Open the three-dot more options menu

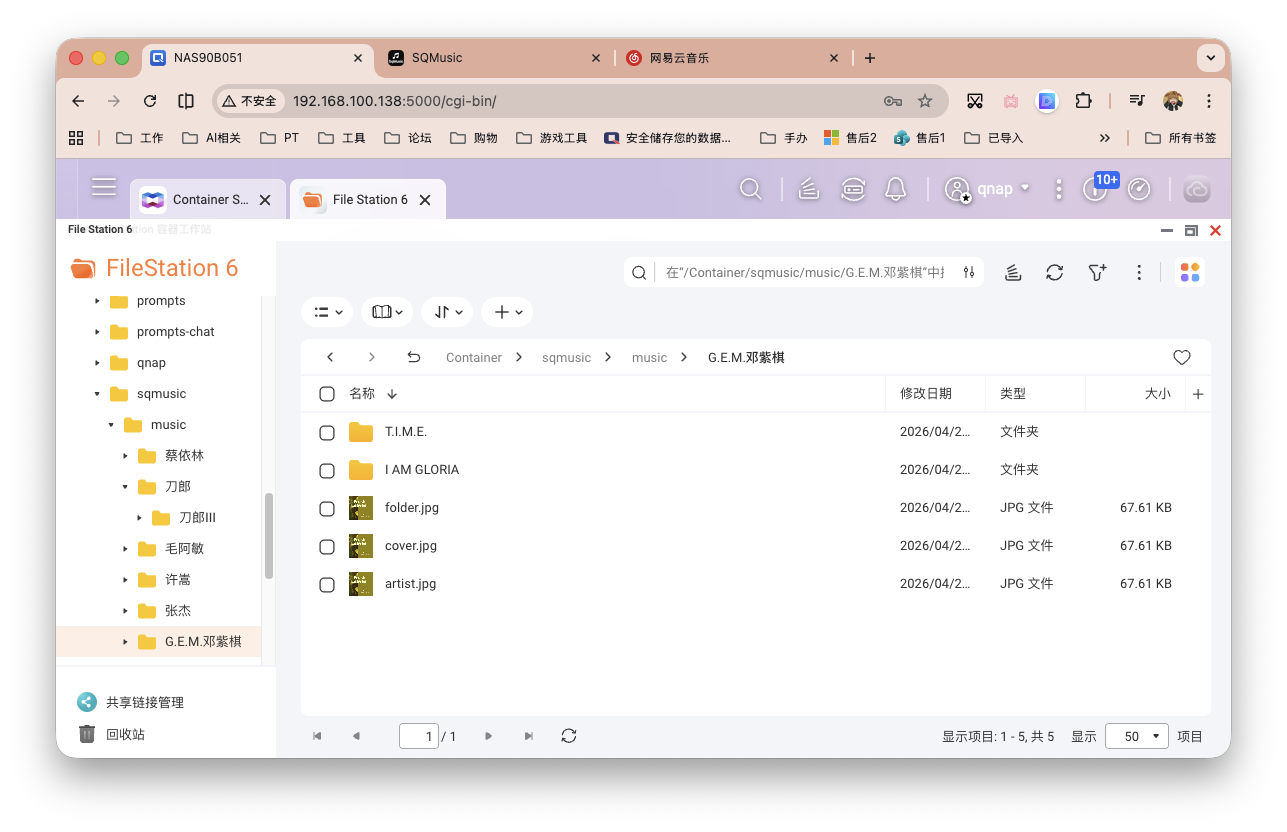click(1139, 271)
